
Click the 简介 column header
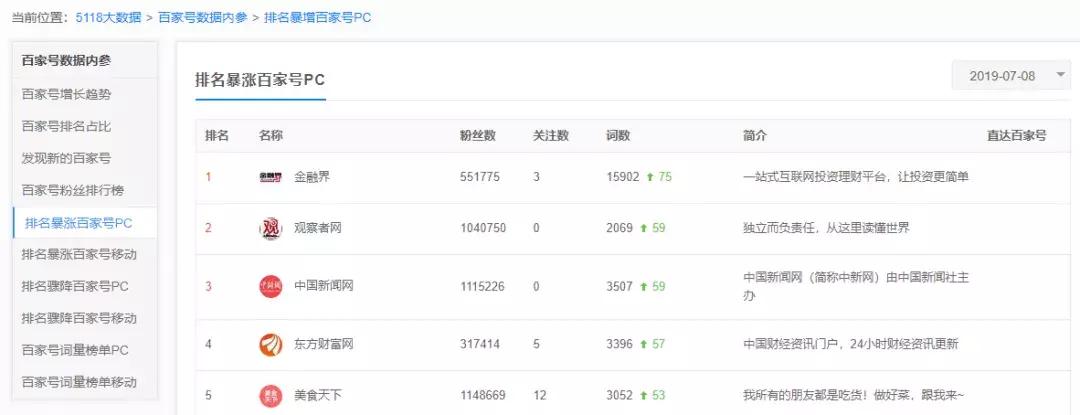click(755, 136)
